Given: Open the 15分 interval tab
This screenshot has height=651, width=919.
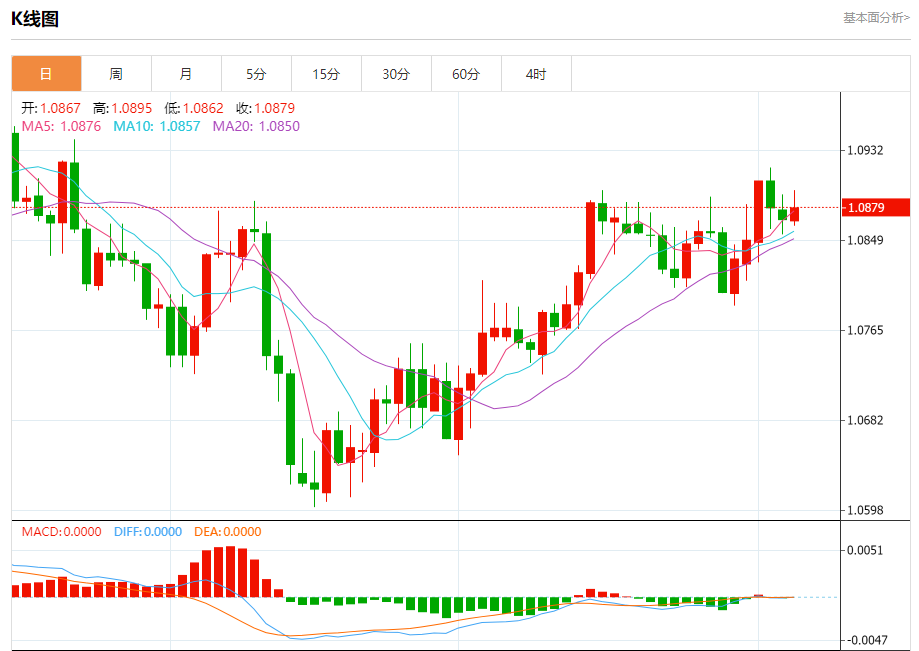Looking at the screenshot, I should (x=326, y=74).
